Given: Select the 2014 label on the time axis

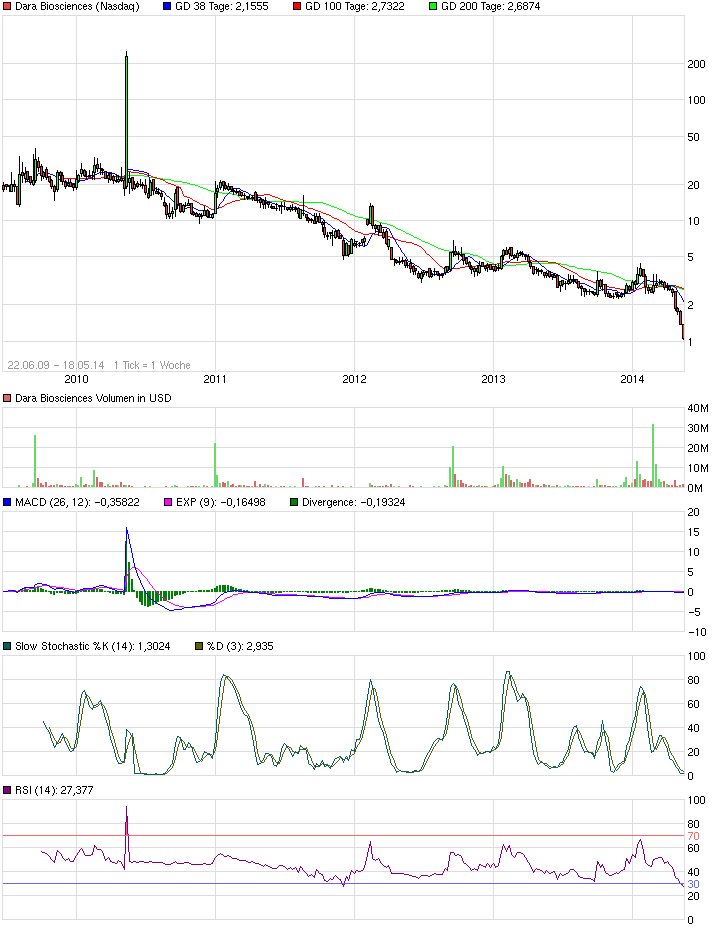Looking at the screenshot, I should (632, 379).
